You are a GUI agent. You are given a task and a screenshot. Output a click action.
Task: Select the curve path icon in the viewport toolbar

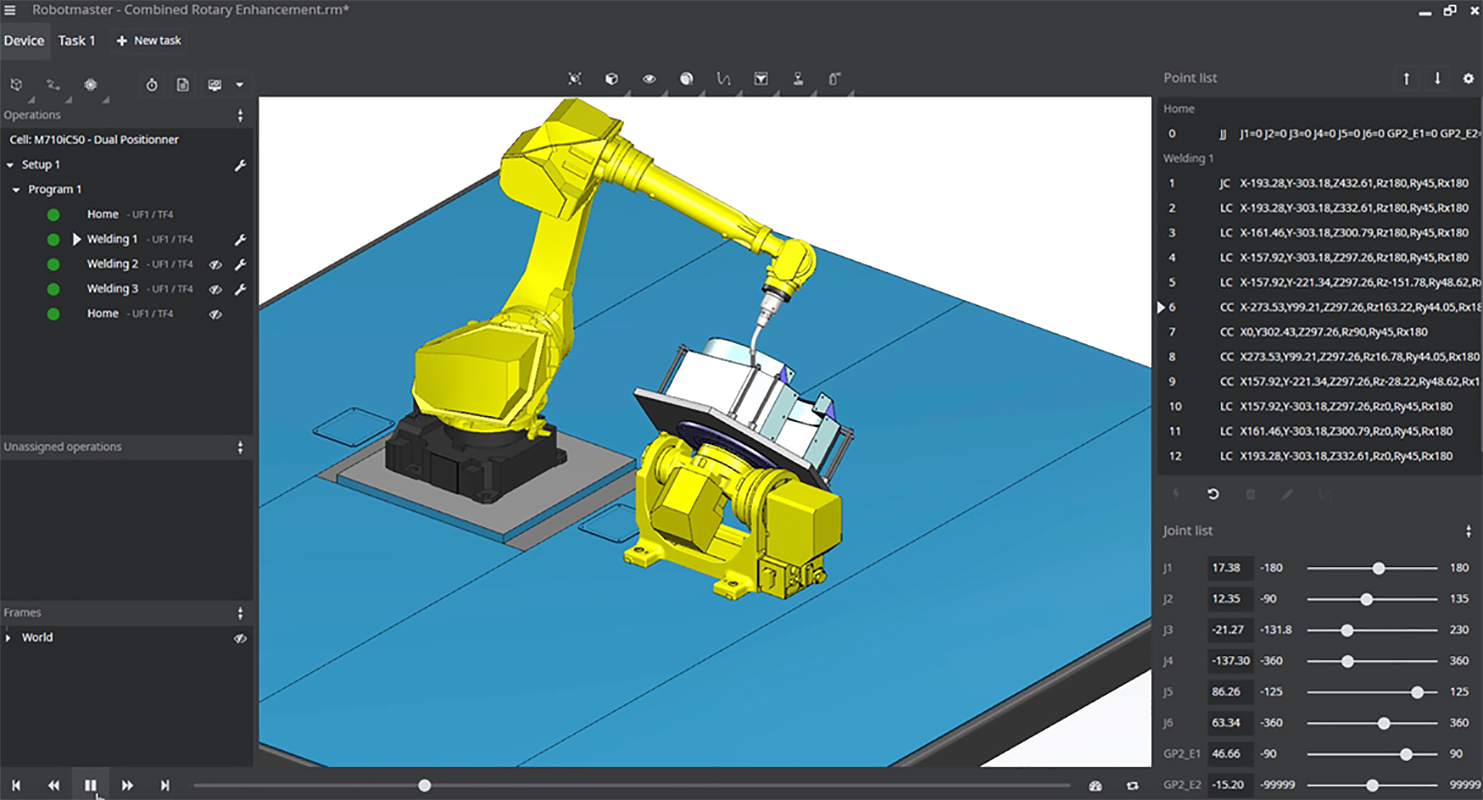723,78
